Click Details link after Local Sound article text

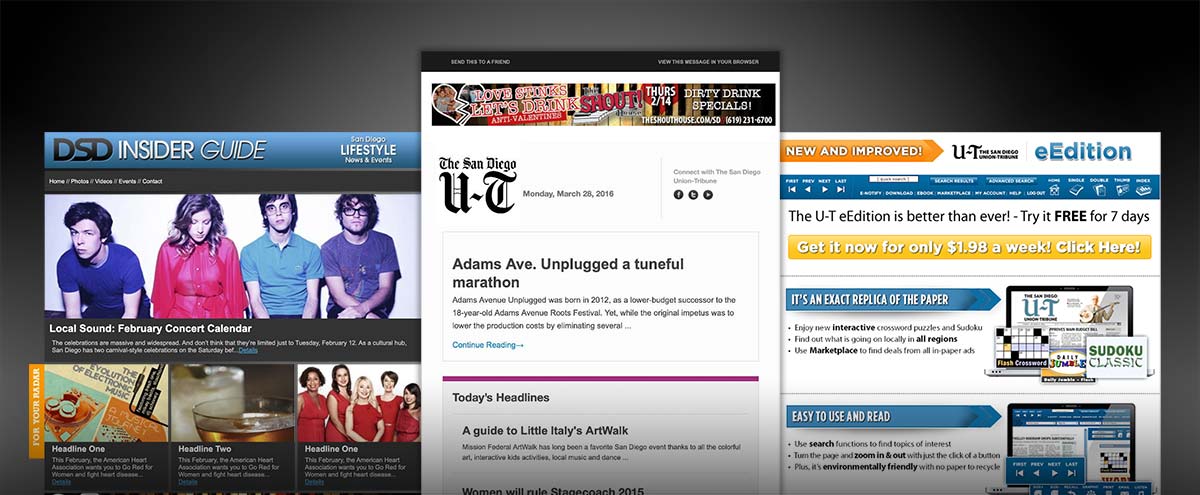pos(248,350)
